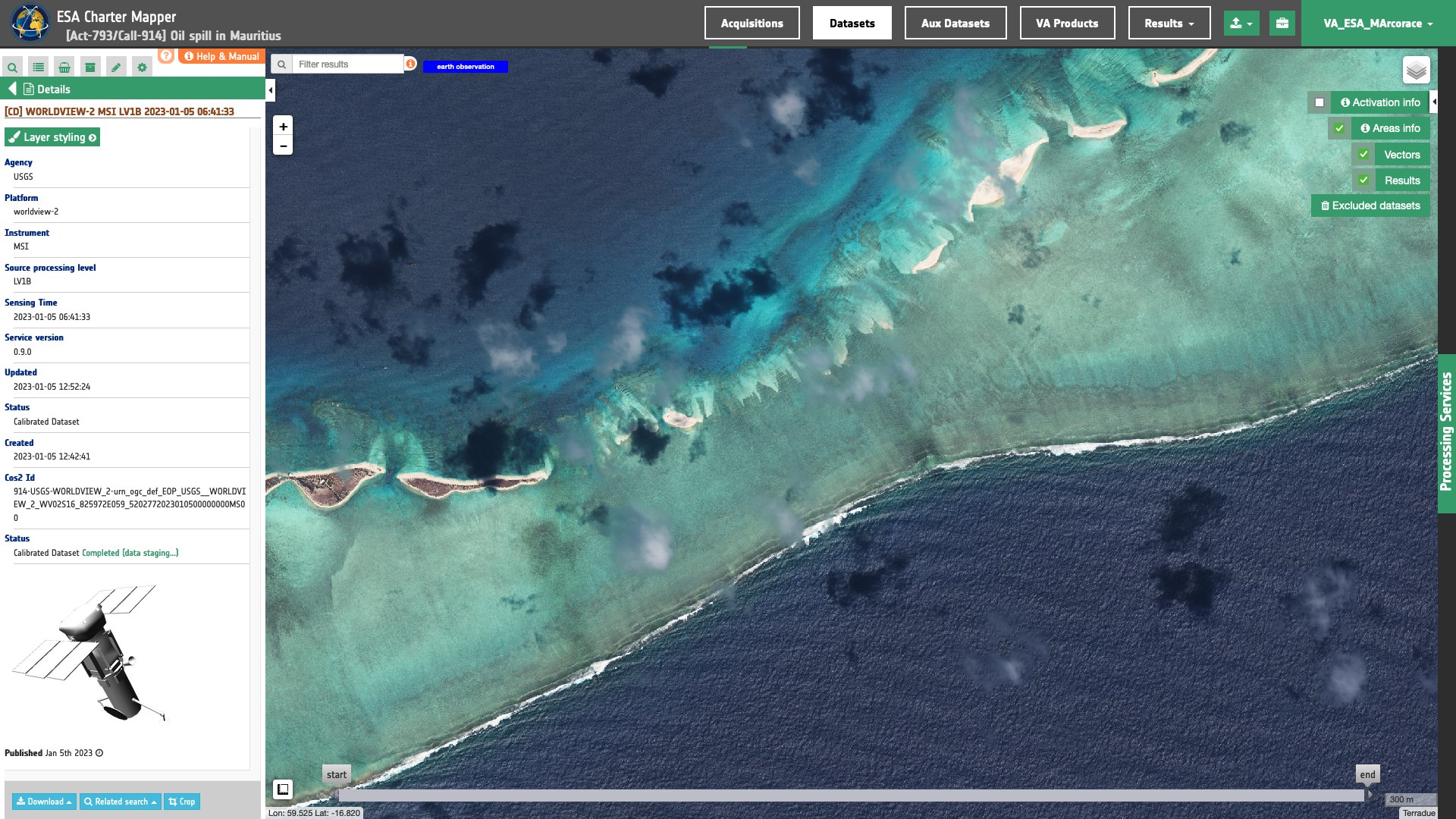Collapse the left panel with arrow handle

[x=271, y=90]
